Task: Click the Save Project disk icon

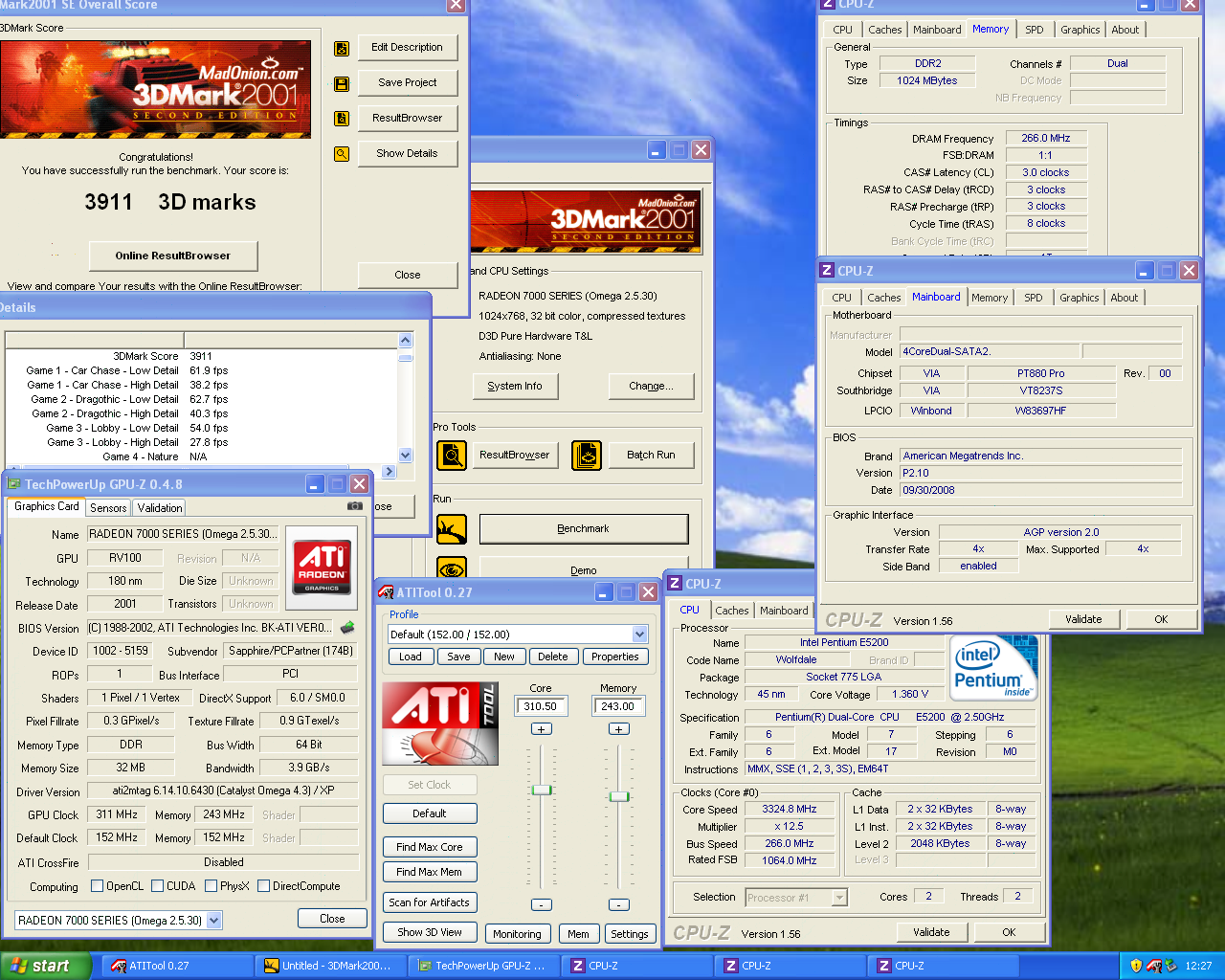Action: (x=342, y=84)
